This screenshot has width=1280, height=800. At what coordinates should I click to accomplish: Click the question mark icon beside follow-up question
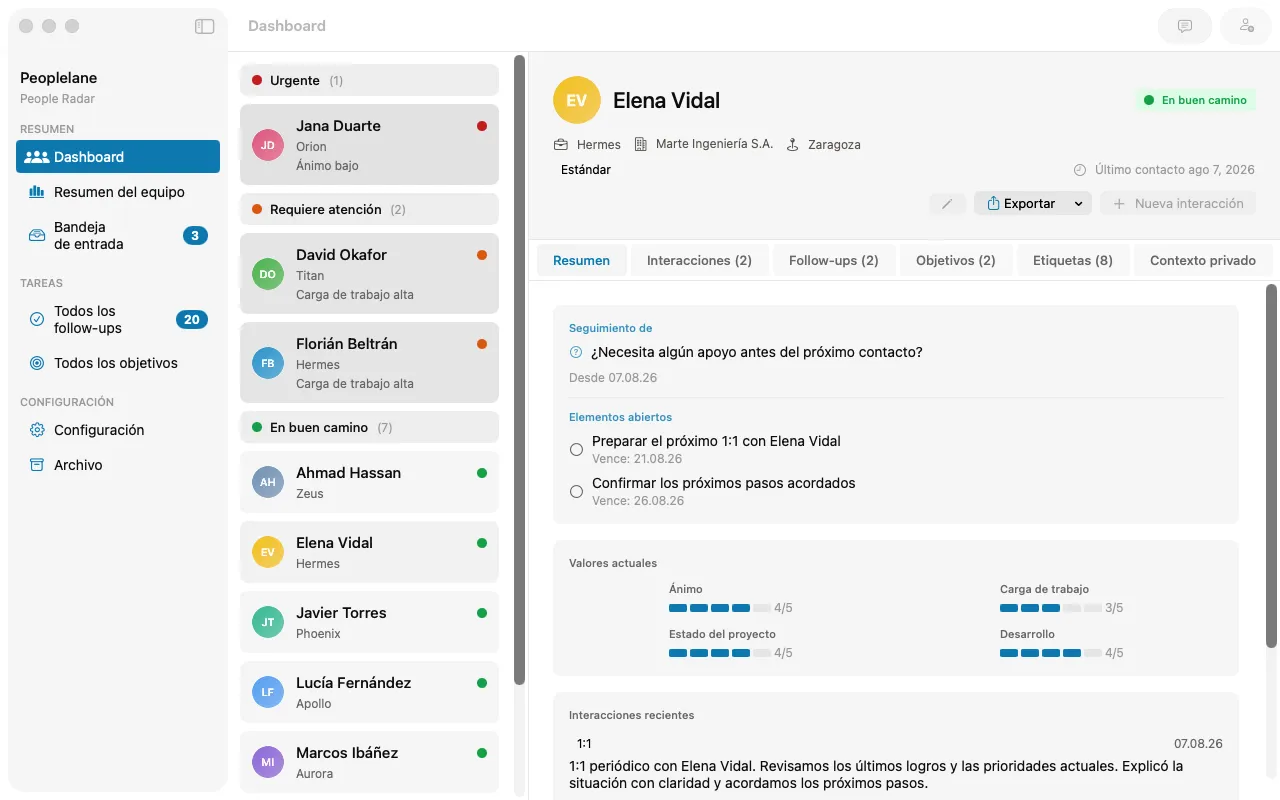(x=576, y=352)
